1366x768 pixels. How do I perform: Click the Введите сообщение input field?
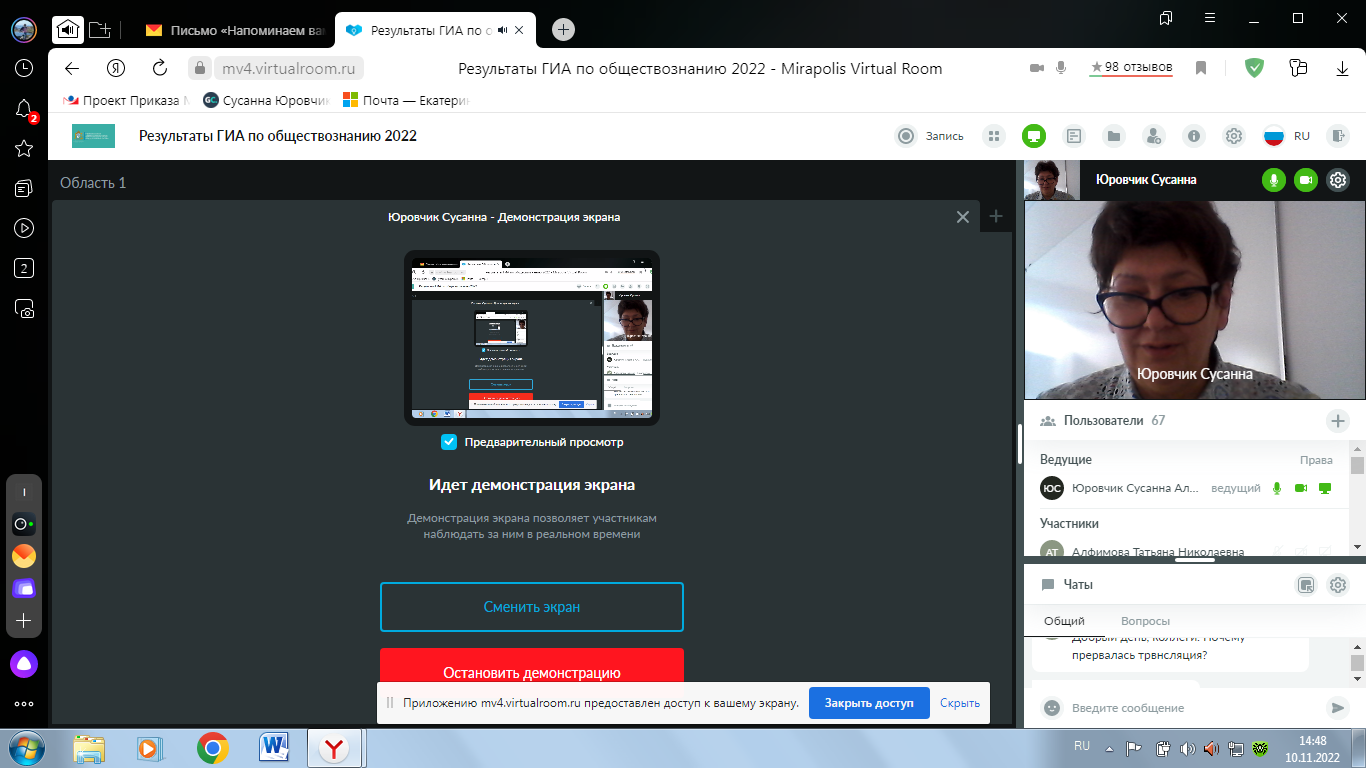(x=1192, y=708)
